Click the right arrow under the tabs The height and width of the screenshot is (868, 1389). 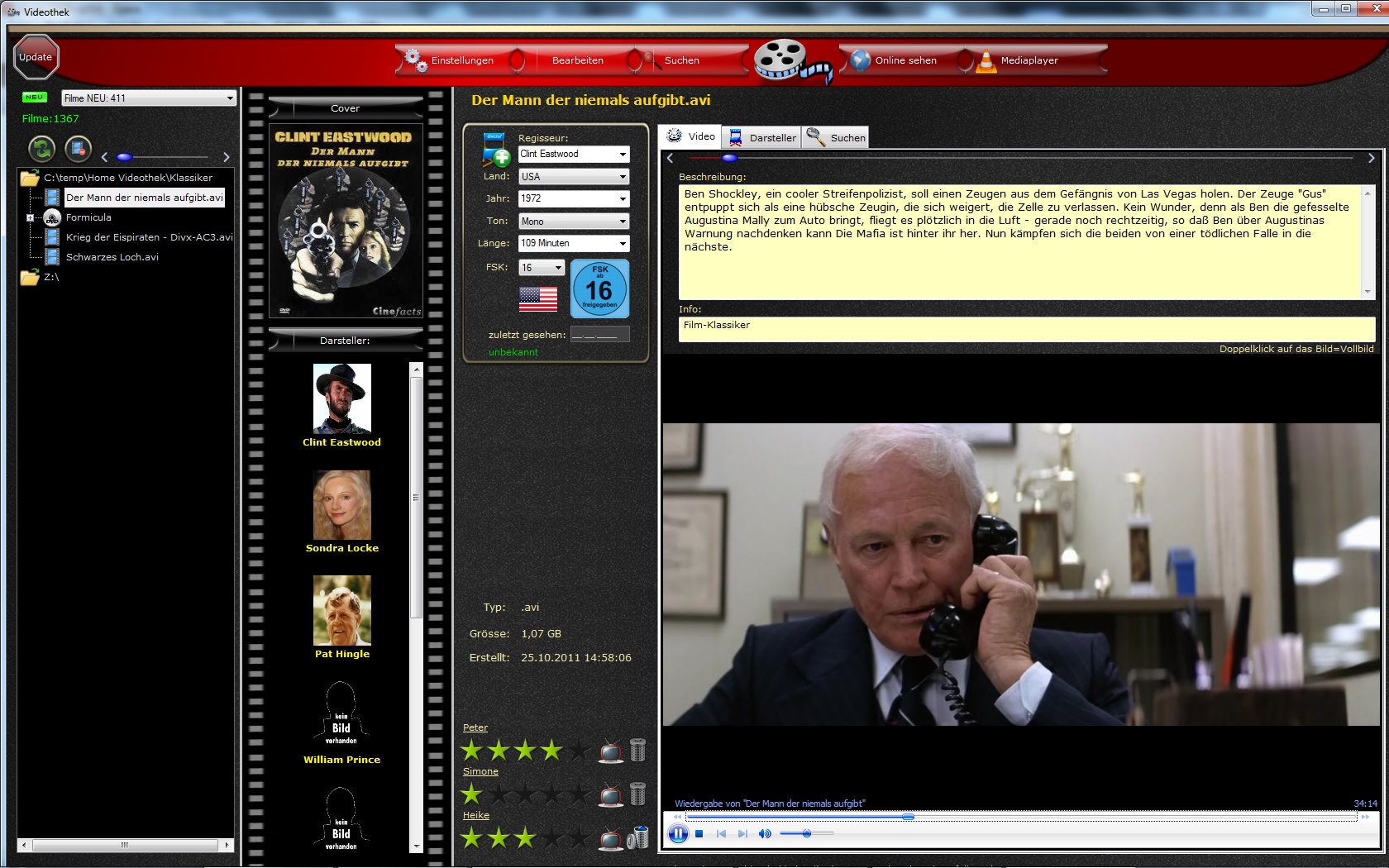(x=1371, y=158)
